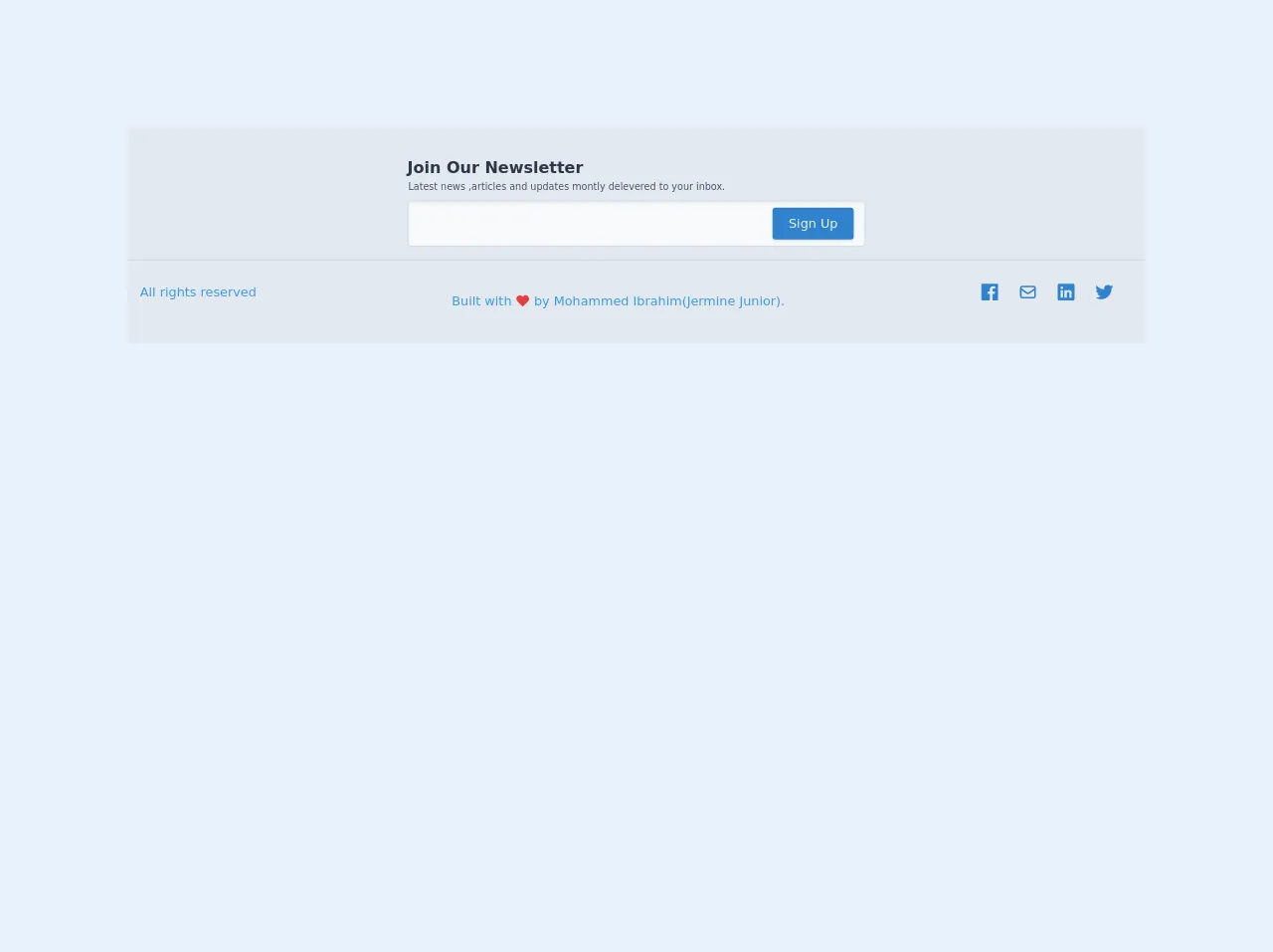Click the name Mohammed Ibrahim in footer

tap(617, 300)
